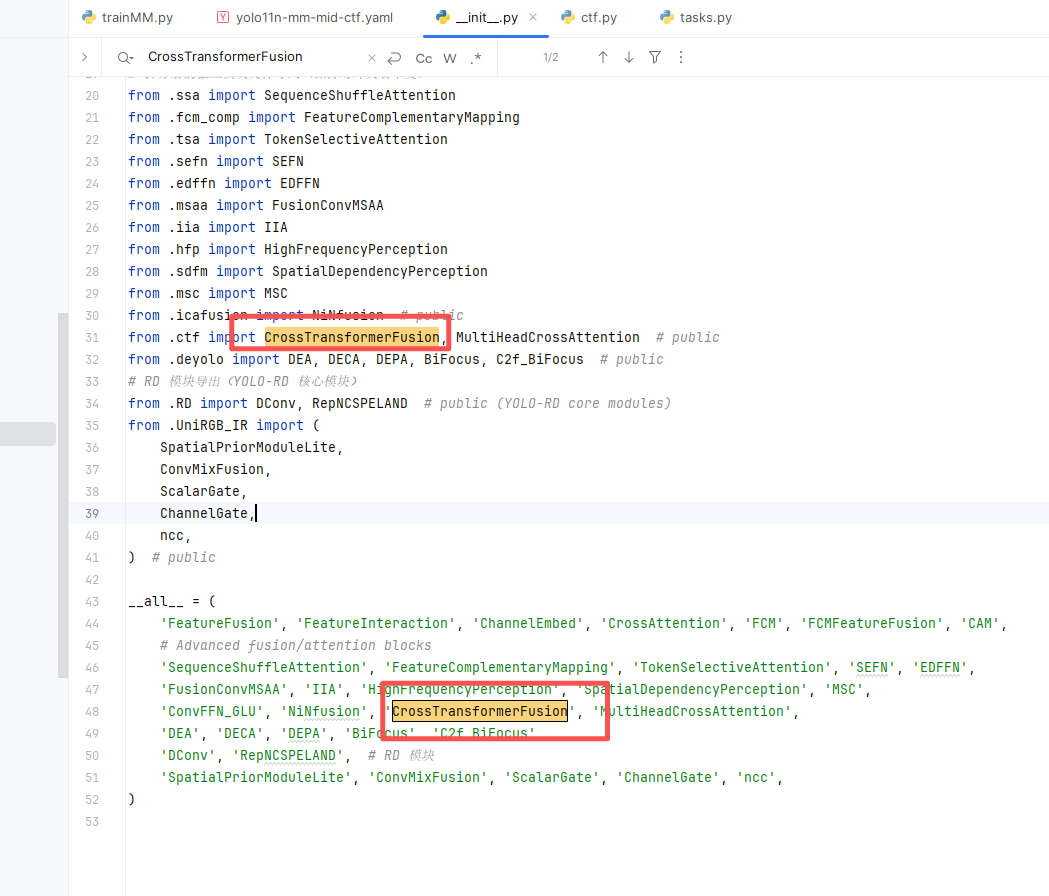Switch to the trainMM.py tab
Viewport: 1049px width, 896px height.
pyautogui.click(x=127, y=17)
